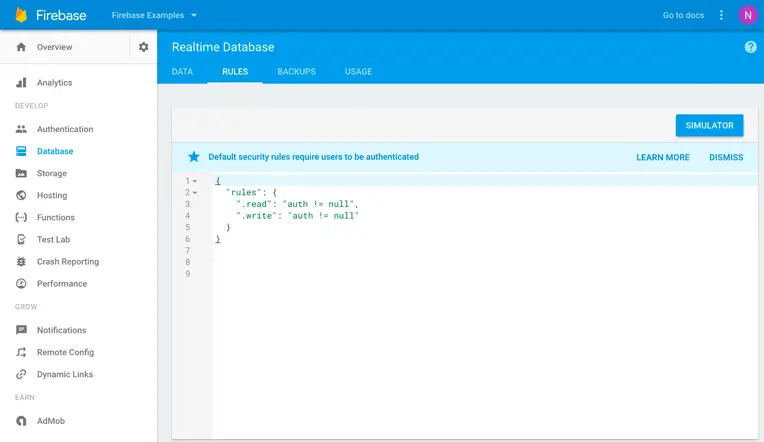Screen dimensions: 764x442
Task: Dismiss the default security rules banner
Action: click(726, 157)
